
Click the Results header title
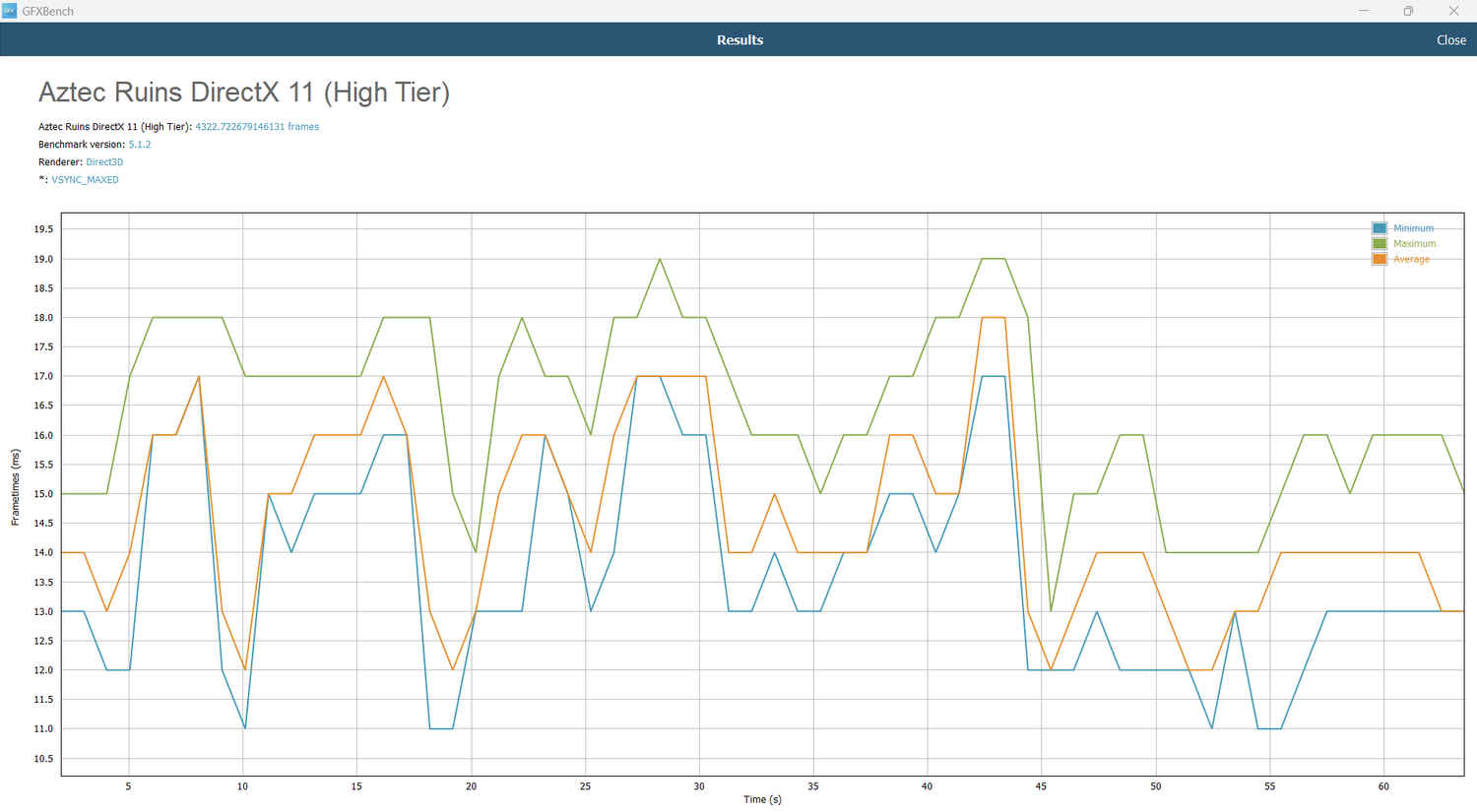(739, 40)
